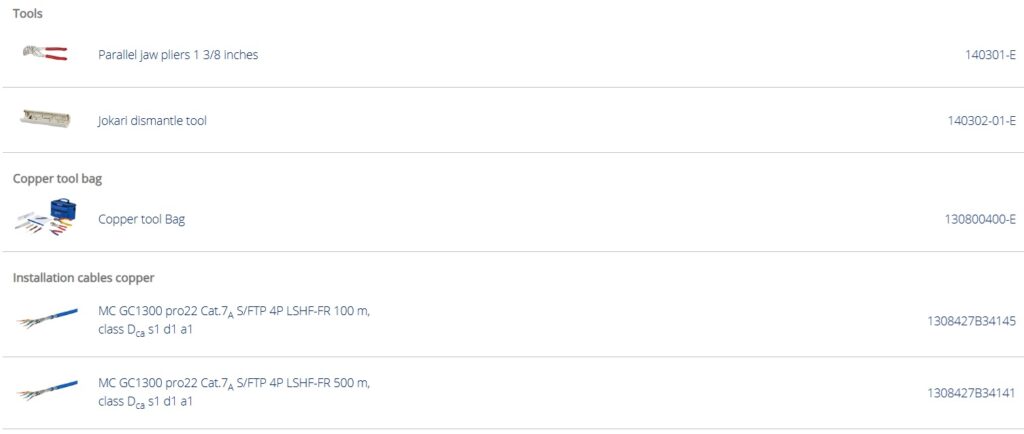Open MC GC1300 pro22 LSHF-FR 100 m cable
The width and height of the screenshot is (1024, 434).
point(234,311)
